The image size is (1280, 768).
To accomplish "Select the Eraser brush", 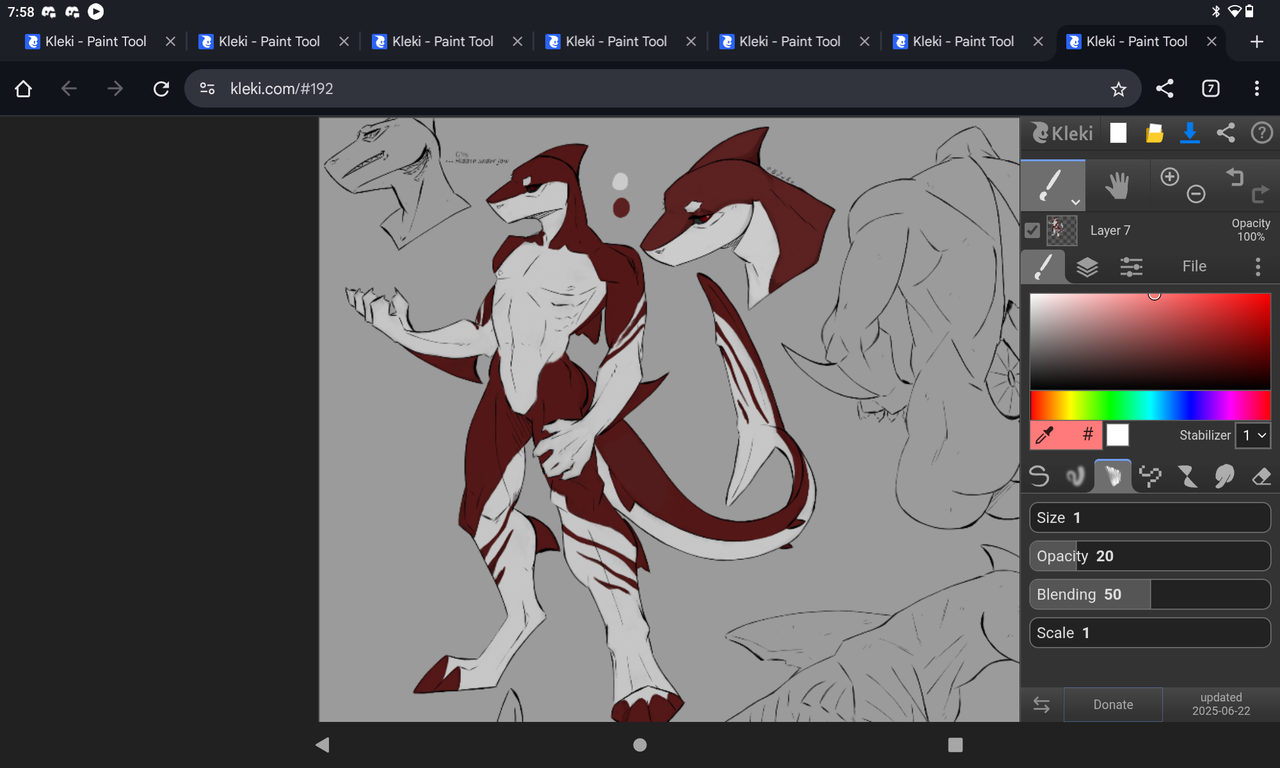I will pos(1261,476).
